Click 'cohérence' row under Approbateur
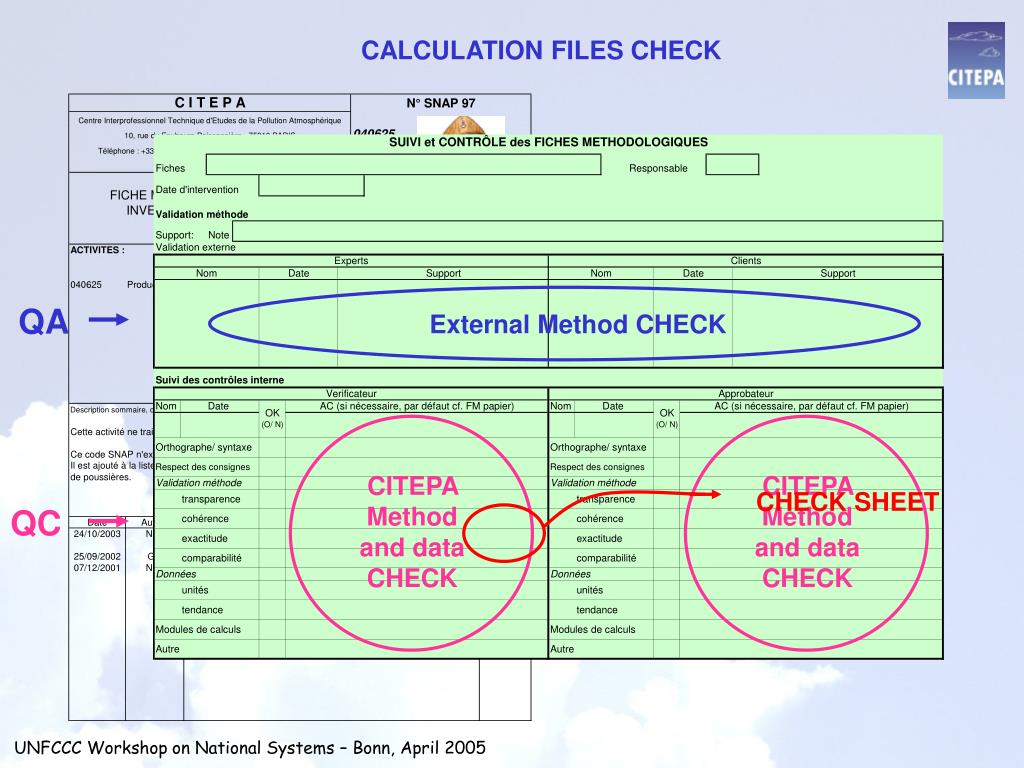Image resolution: width=1024 pixels, height=768 pixels. [600, 519]
